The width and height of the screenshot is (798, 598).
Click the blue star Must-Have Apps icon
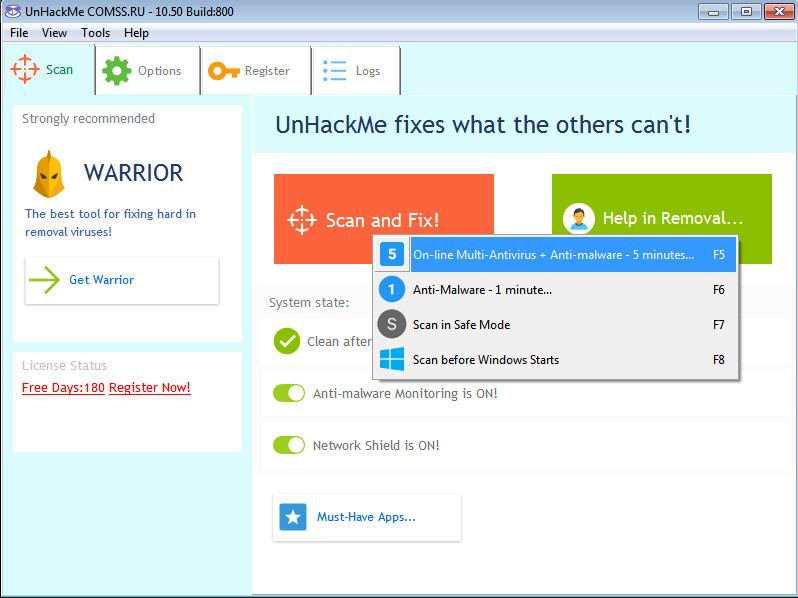(x=293, y=517)
